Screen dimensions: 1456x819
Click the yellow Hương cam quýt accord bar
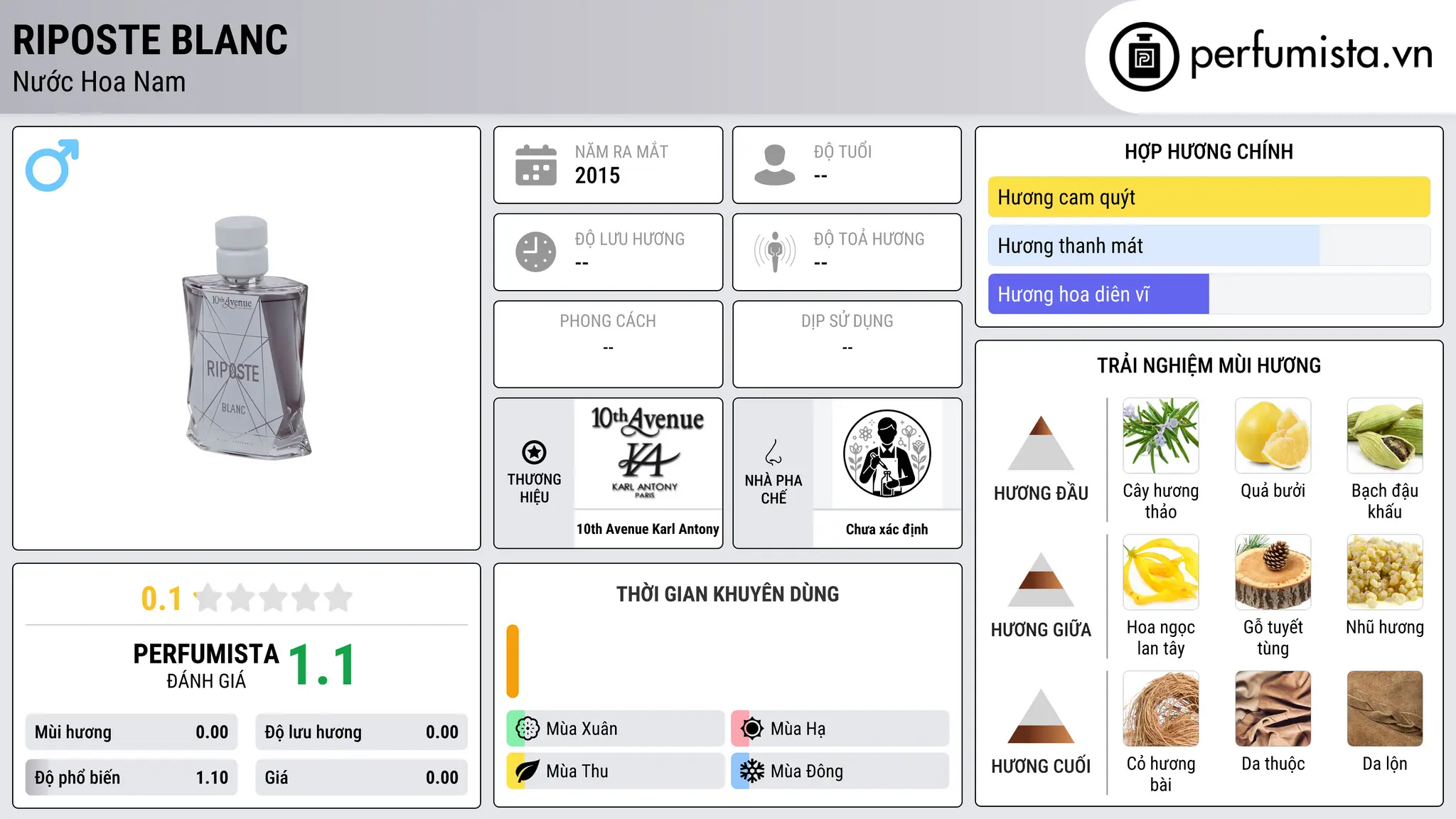tap(1209, 197)
